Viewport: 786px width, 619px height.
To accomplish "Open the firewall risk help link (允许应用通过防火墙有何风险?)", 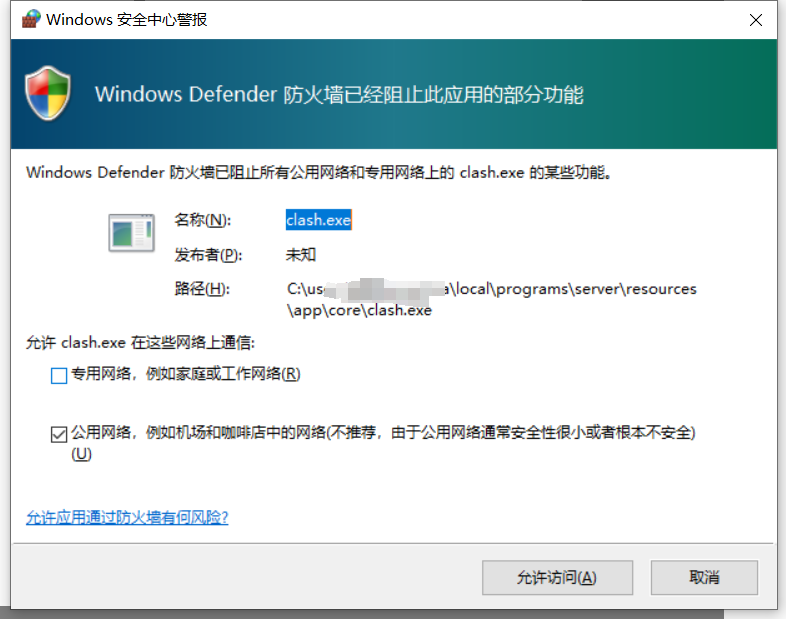I will tap(127, 517).
